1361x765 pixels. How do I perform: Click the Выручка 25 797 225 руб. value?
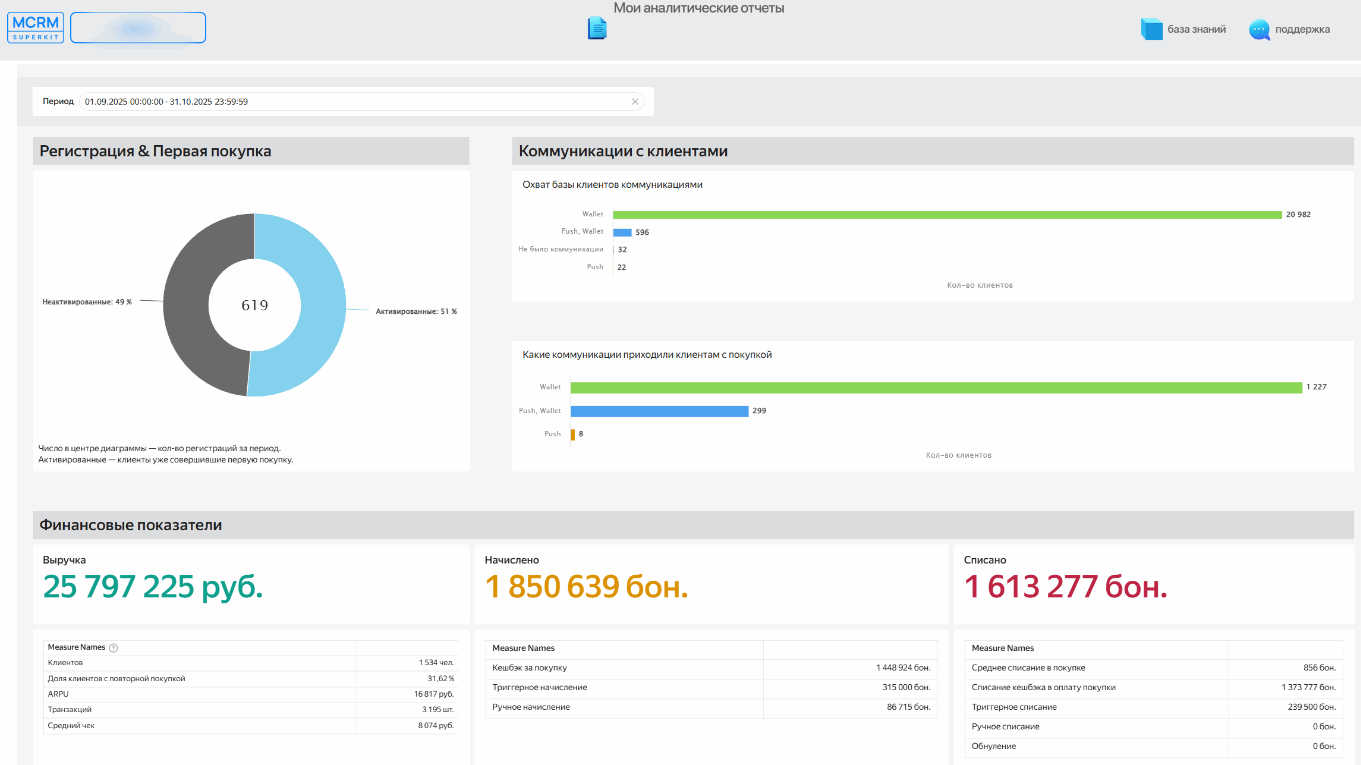point(153,588)
